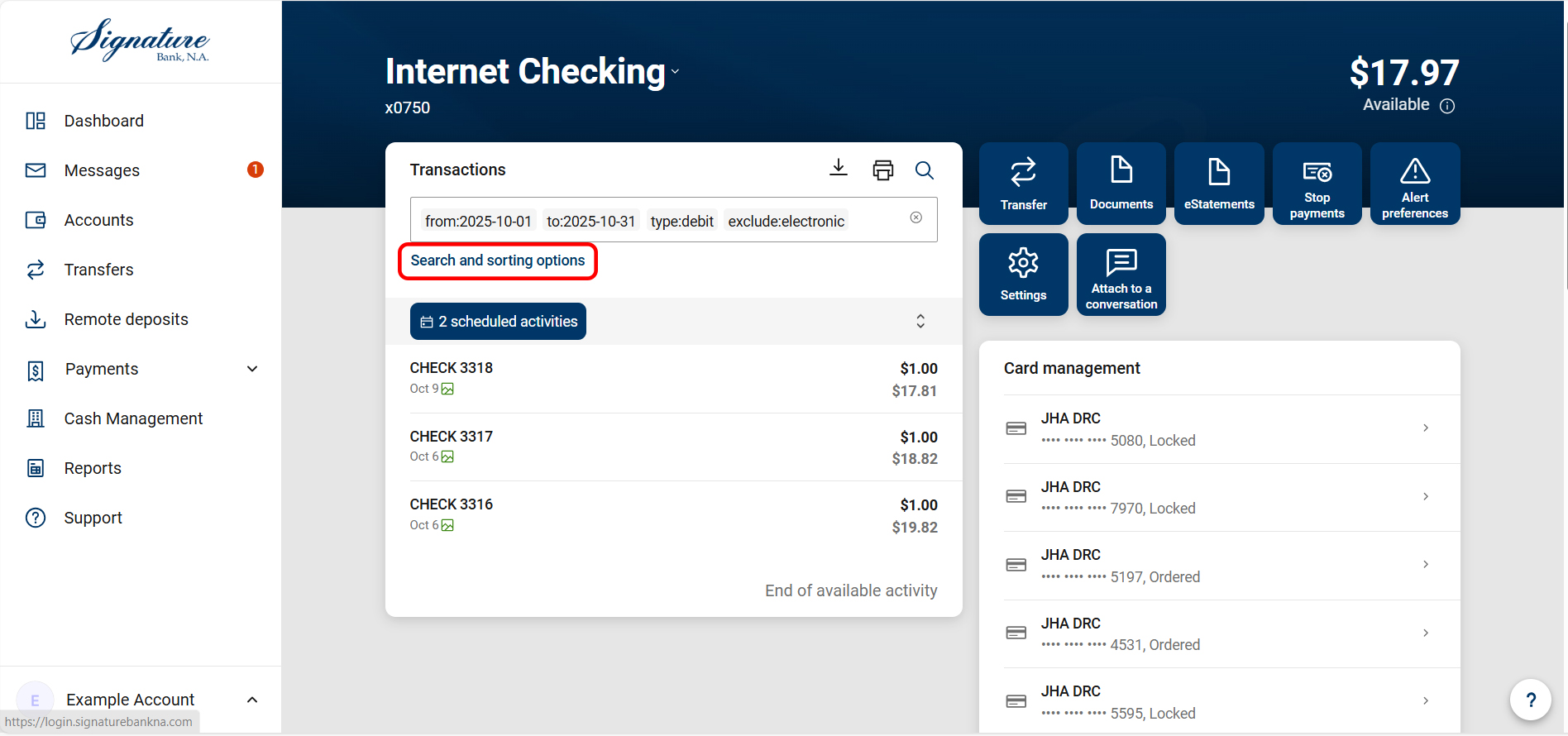Click Attach to a conversation tile
1568x736 pixels.
(x=1121, y=275)
